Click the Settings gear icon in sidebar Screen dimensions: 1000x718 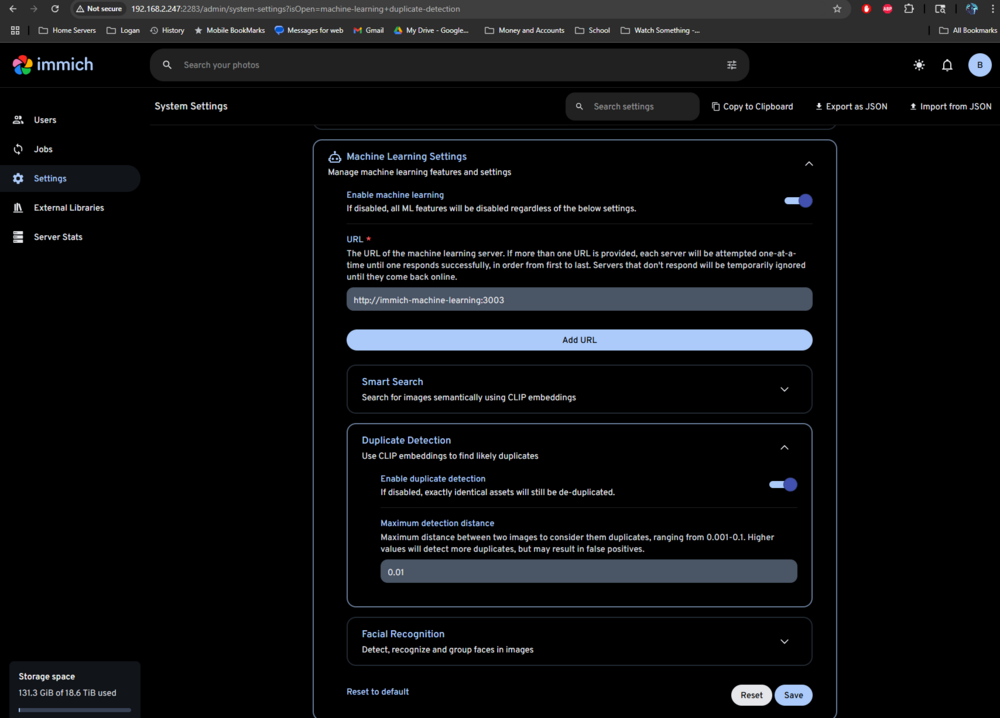click(x=18, y=179)
